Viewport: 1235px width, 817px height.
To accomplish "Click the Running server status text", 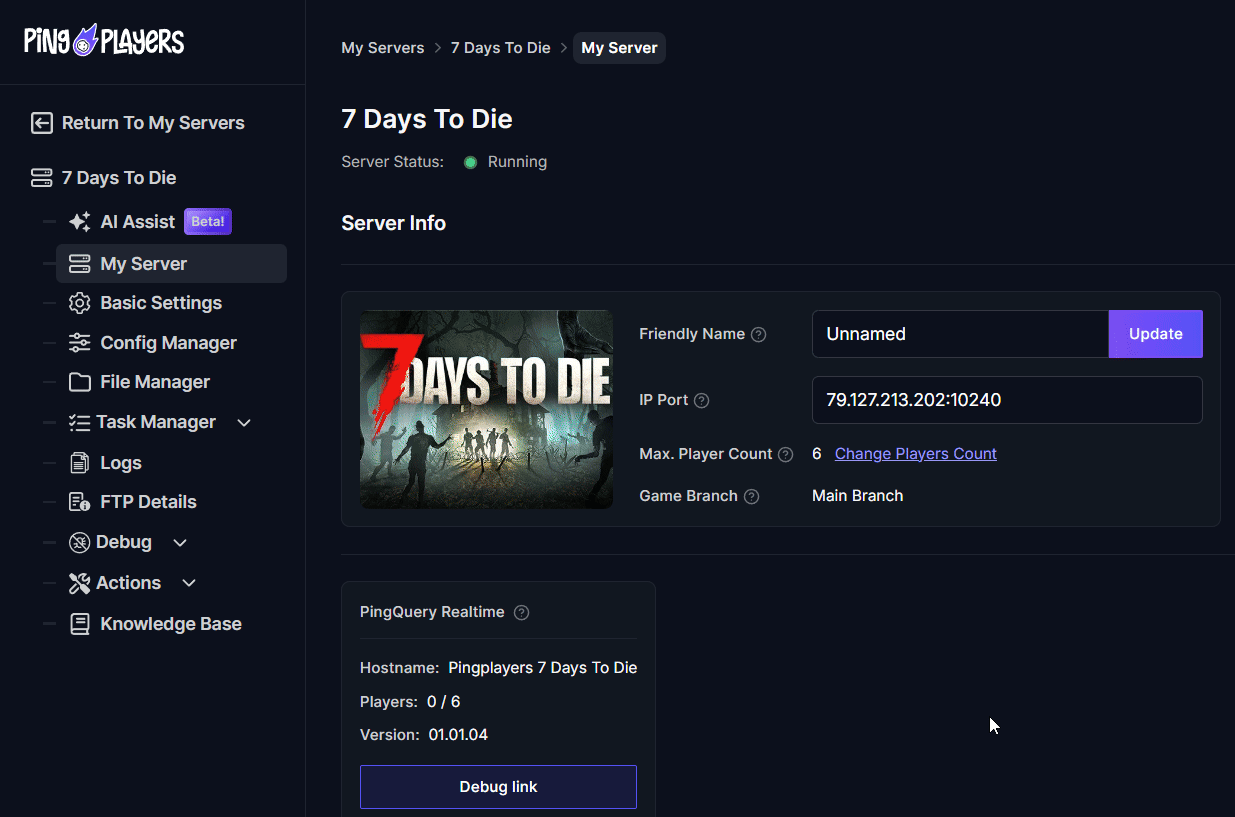I will (x=517, y=162).
